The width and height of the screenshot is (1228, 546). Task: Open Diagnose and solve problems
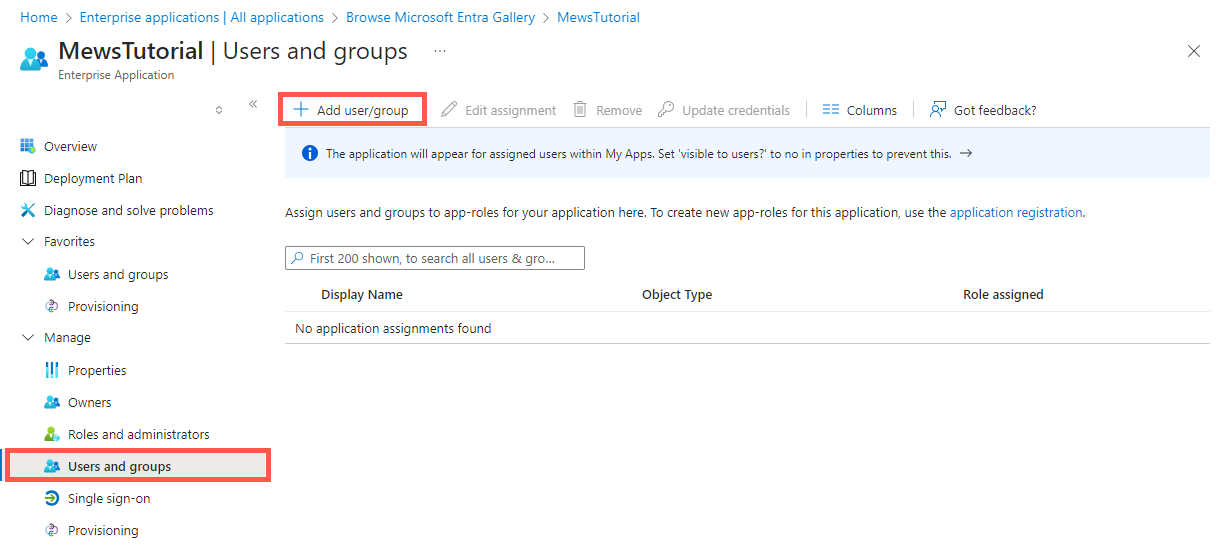[x=129, y=210]
